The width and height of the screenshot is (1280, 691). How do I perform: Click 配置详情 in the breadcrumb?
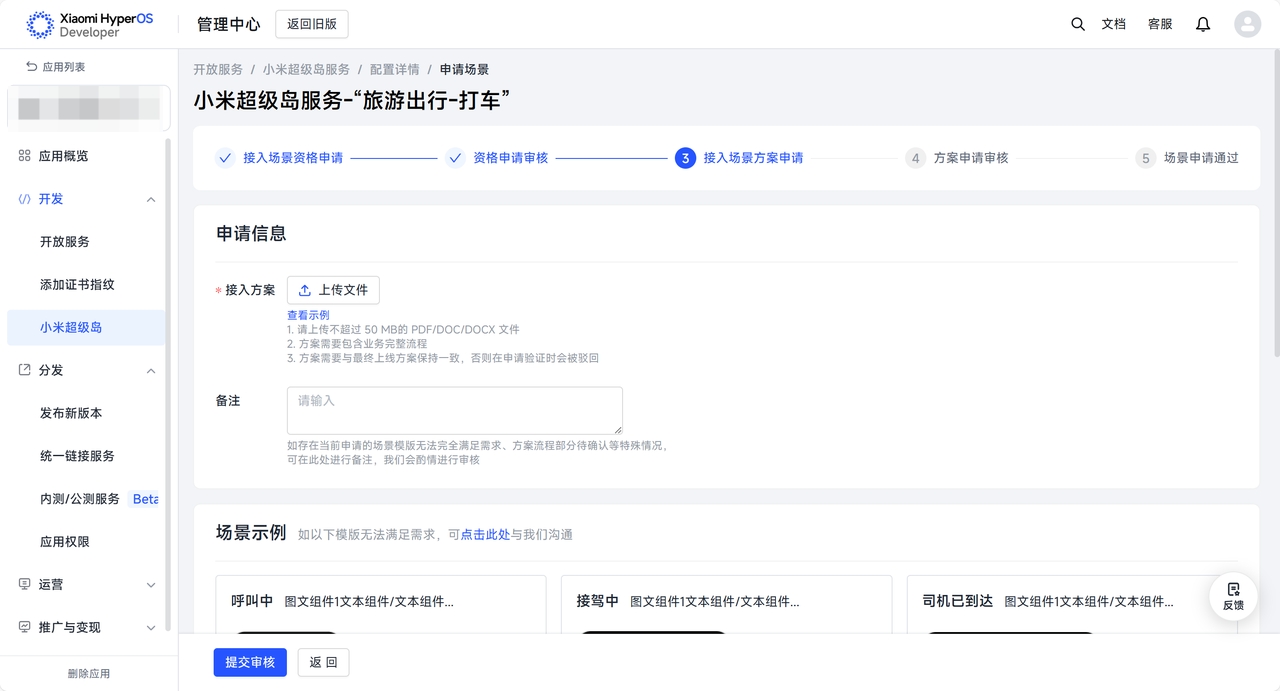(394, 70)
